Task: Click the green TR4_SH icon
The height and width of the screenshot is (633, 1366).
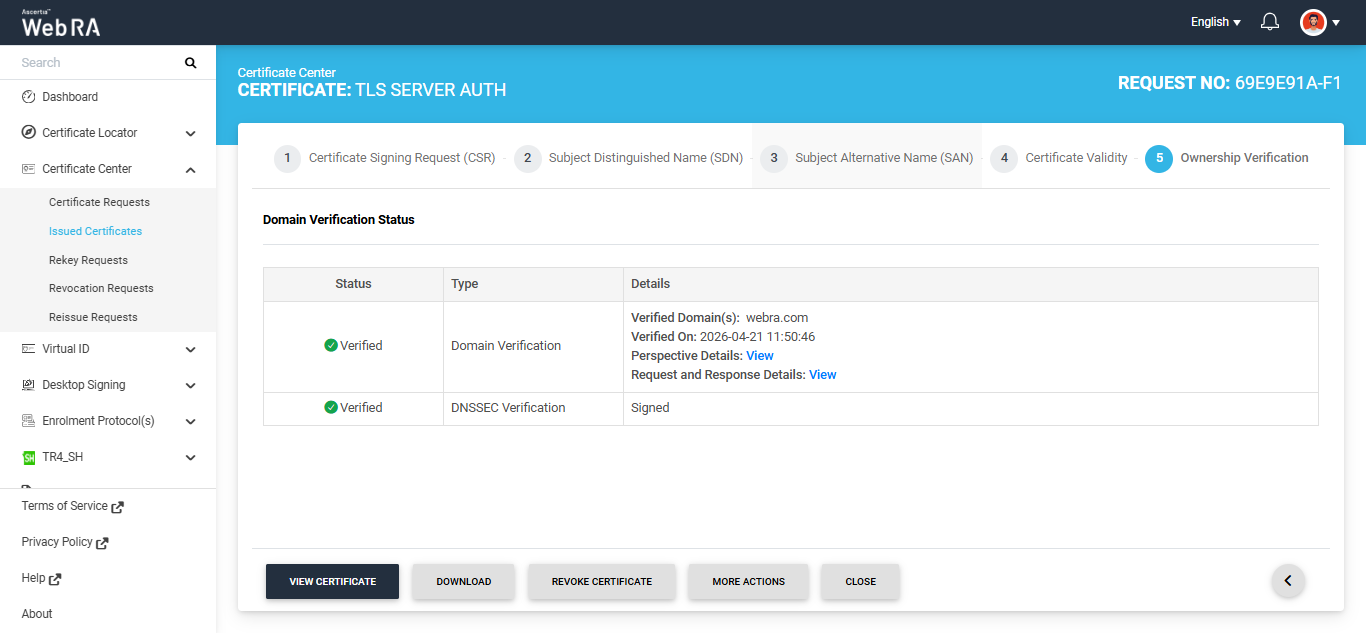Action: coord(28,457)
